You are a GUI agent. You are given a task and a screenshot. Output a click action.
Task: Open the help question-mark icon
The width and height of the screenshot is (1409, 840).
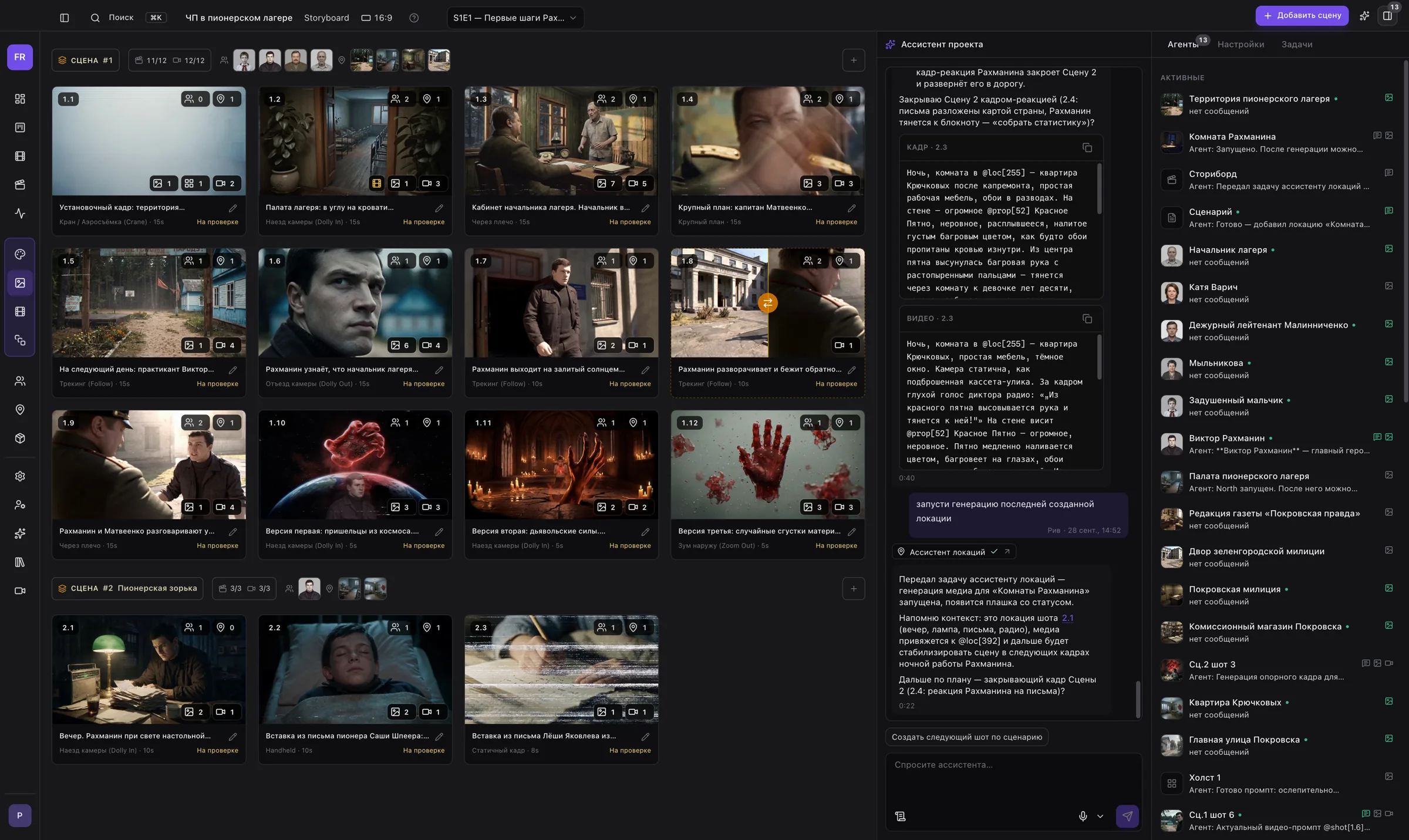pos(414,18)
